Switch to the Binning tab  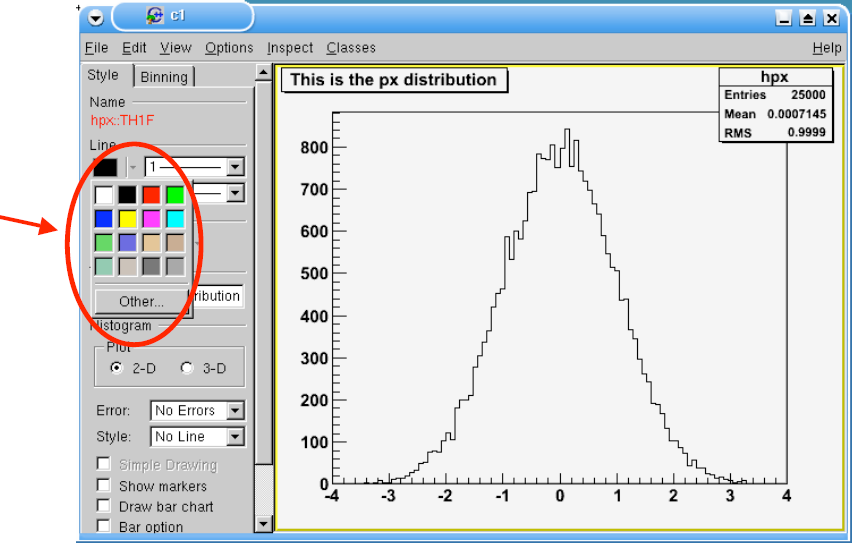pos(164,77)
